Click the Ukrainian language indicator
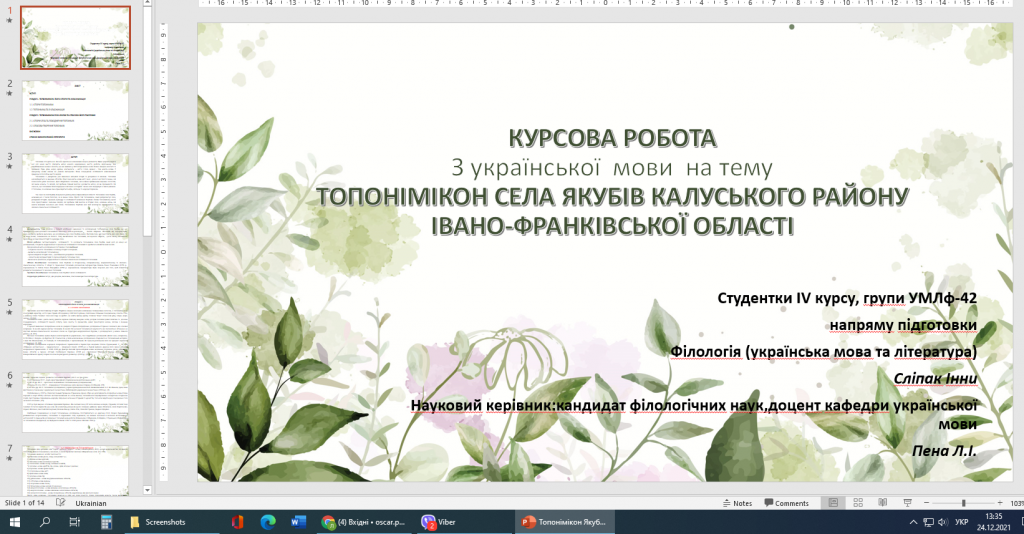 tap(91, 503)
